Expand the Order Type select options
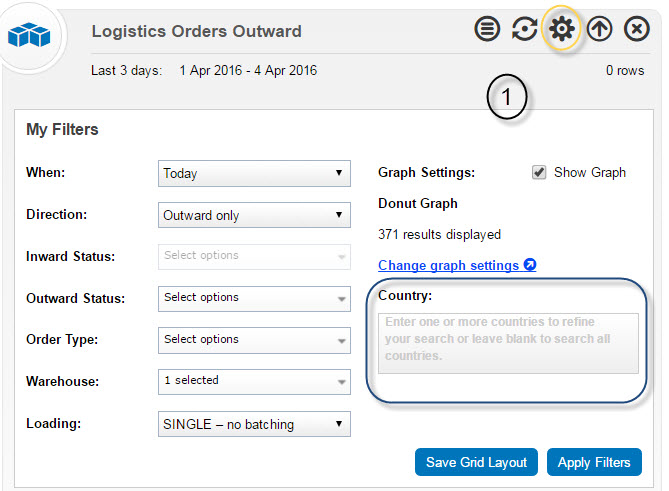669x491 pixels. point(254,340)
